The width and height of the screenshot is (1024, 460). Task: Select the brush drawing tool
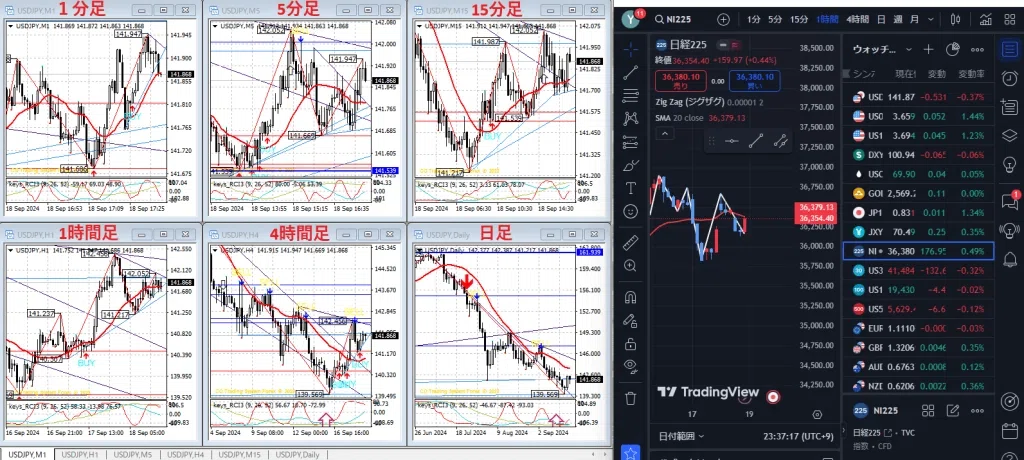pos(631,165)
